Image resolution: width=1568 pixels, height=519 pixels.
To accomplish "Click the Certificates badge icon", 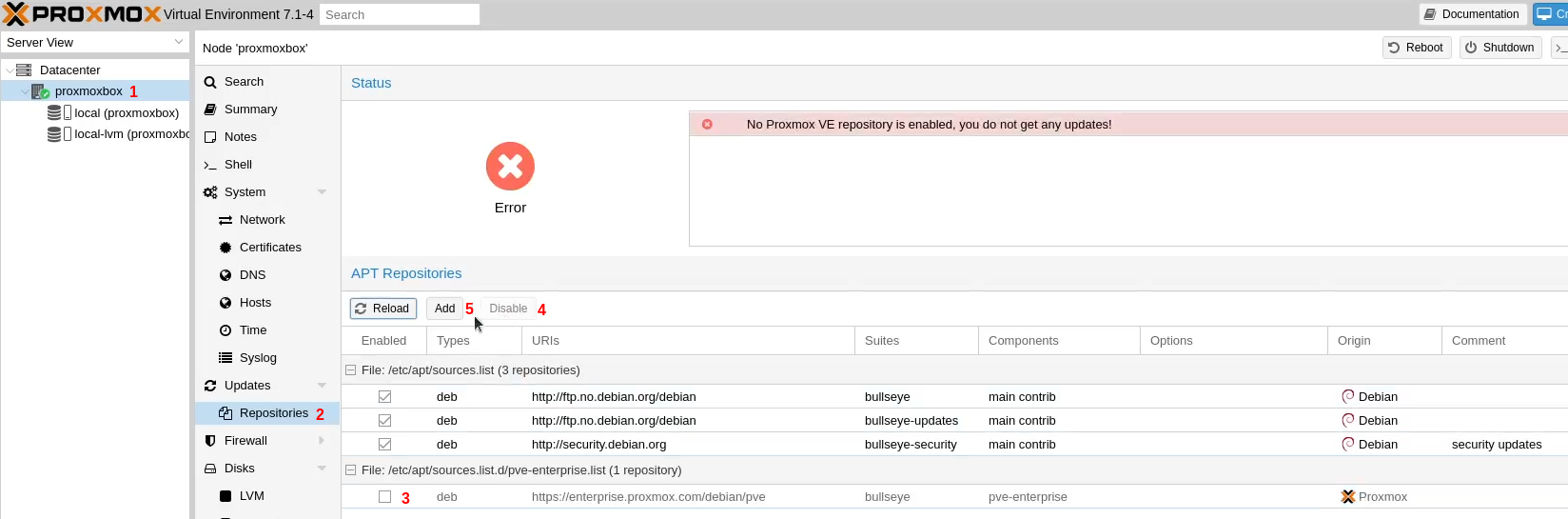I will 225,248.
